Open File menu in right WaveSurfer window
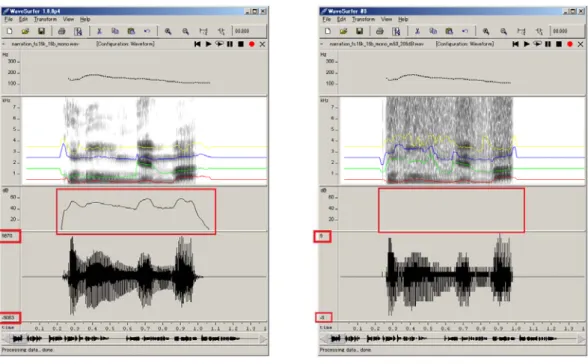588x364 pixels. (326, 19)
